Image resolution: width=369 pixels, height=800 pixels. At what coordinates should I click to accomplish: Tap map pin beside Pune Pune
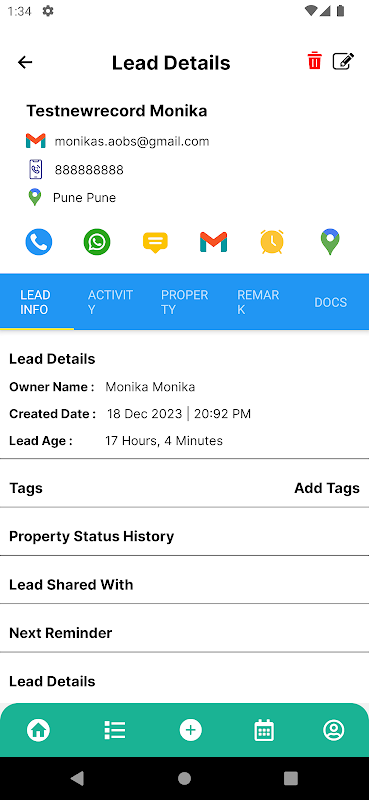point(35,197)
